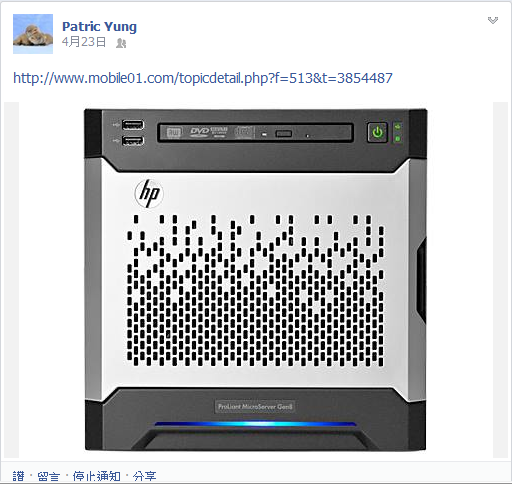Click the 留言 comment button
The width and height of the screenshot is (512, 484).
coord(49,476)
